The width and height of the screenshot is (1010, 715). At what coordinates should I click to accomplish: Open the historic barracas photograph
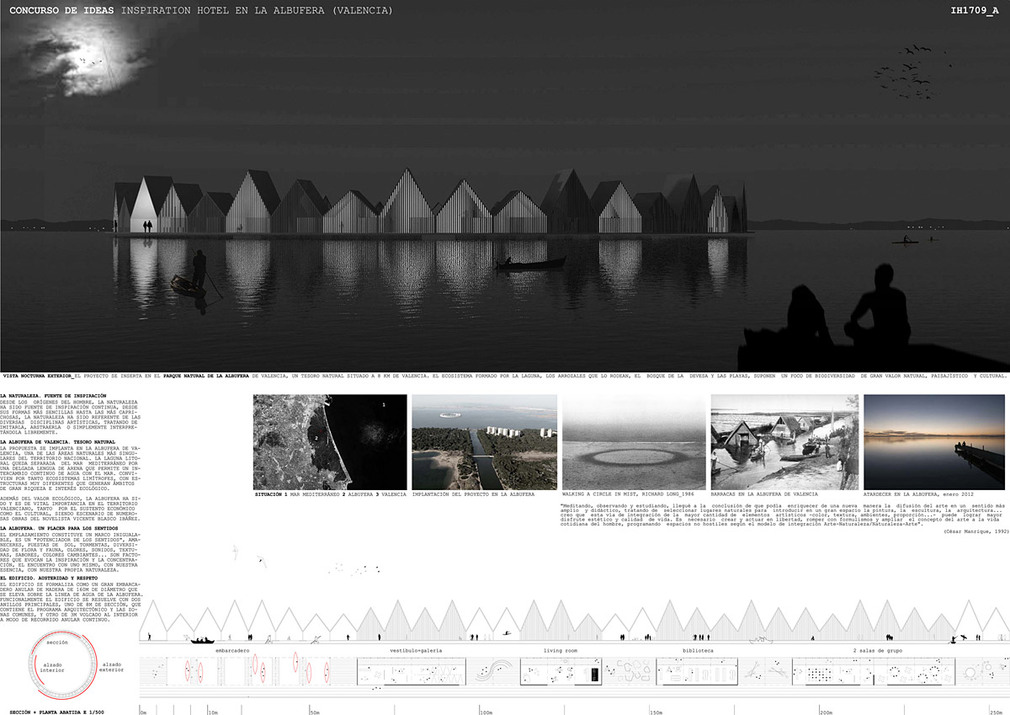785,442
